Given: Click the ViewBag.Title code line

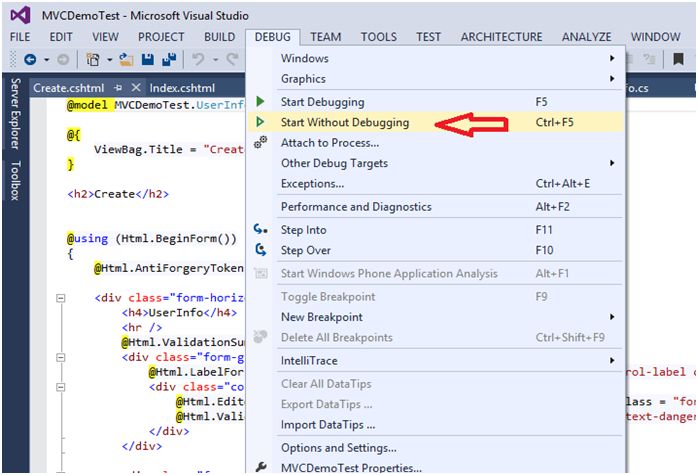Looking at the screenshot, I should [x=169, y=149].
